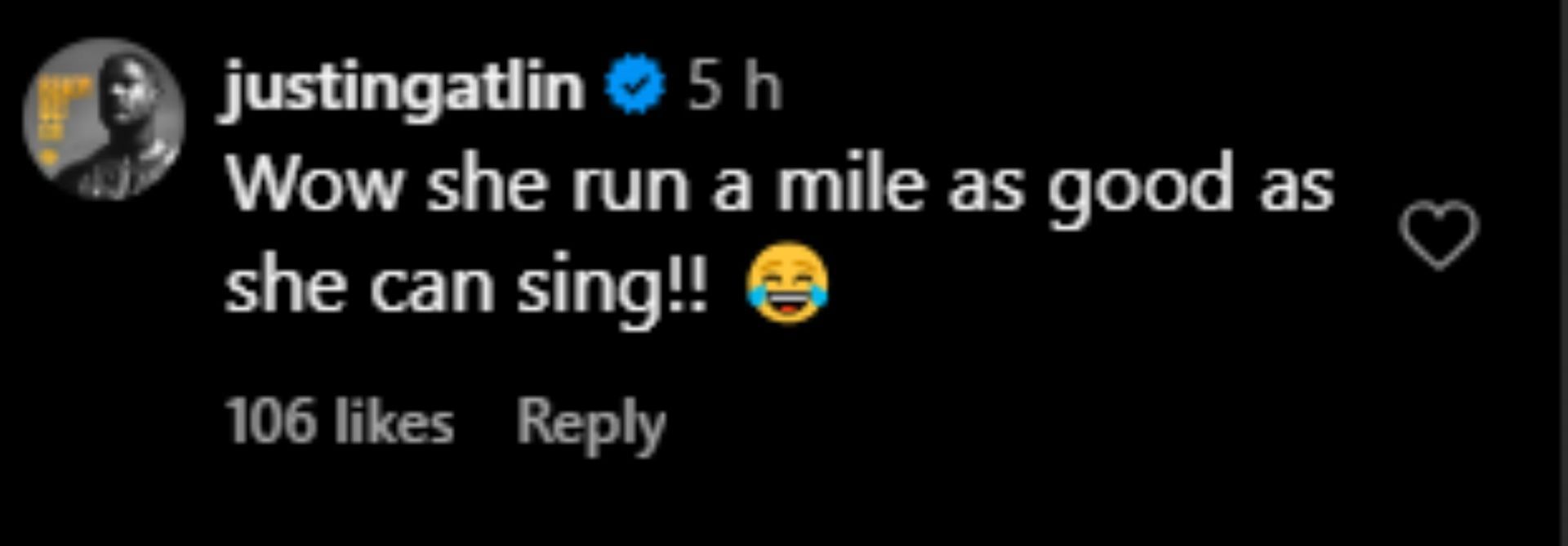The width and height of the screenshot is (1568, 546).
Task: Open justingatlin's profile picture
Action: (x=104, y=119)
